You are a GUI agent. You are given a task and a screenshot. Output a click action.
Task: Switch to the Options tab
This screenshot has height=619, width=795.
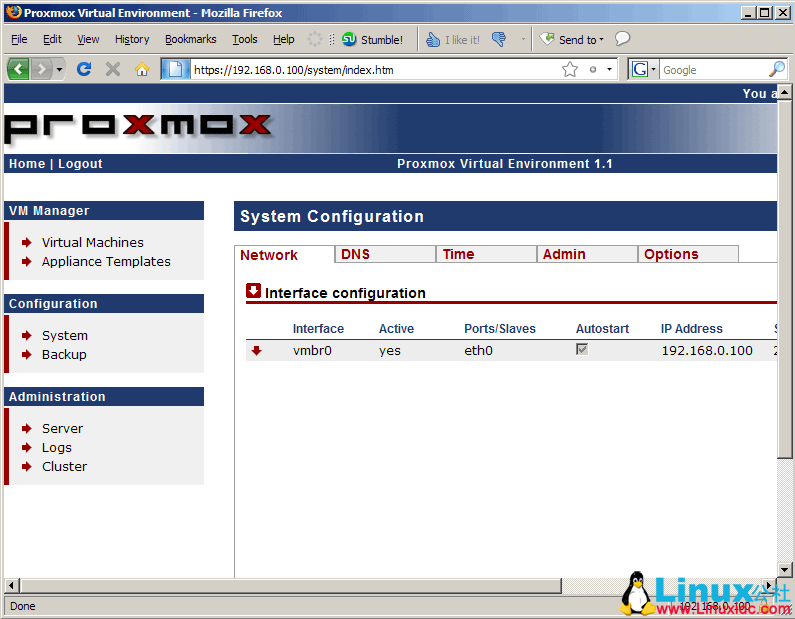click(688, 254)
